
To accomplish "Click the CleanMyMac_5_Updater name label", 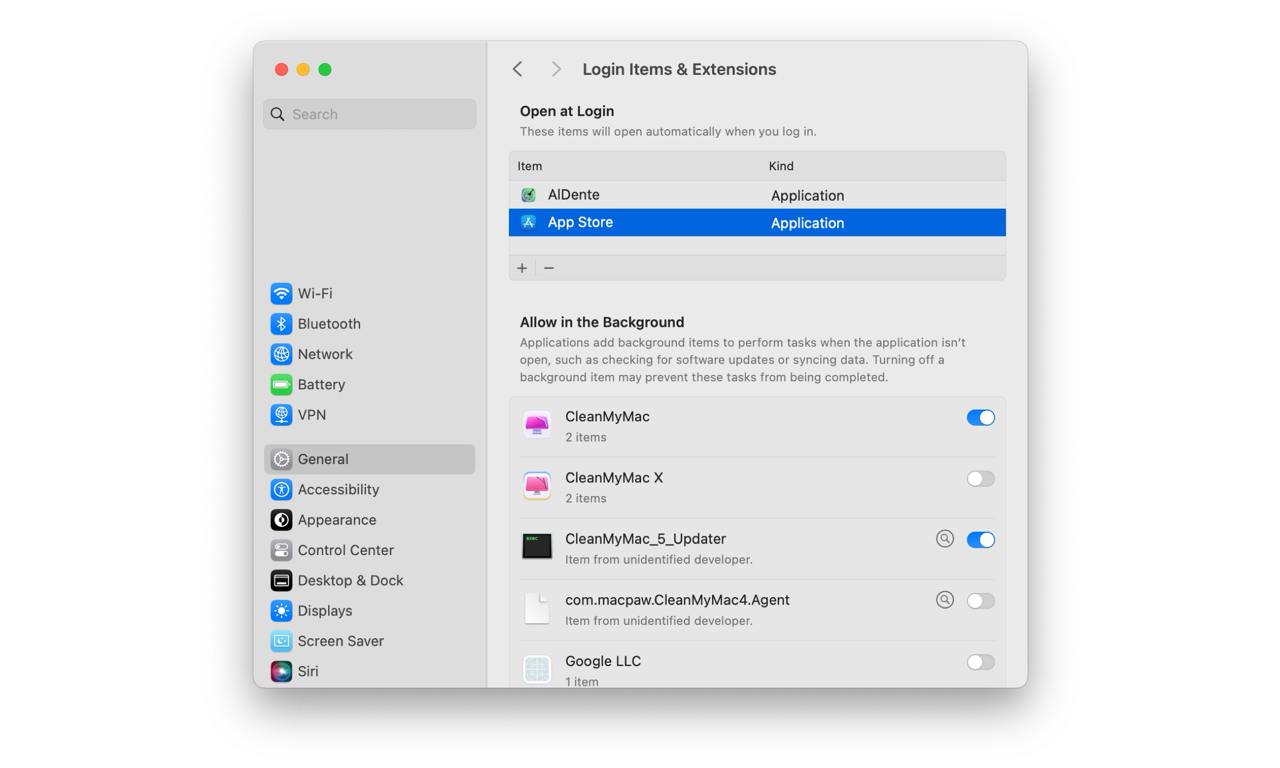I will (x=645, y=539).
